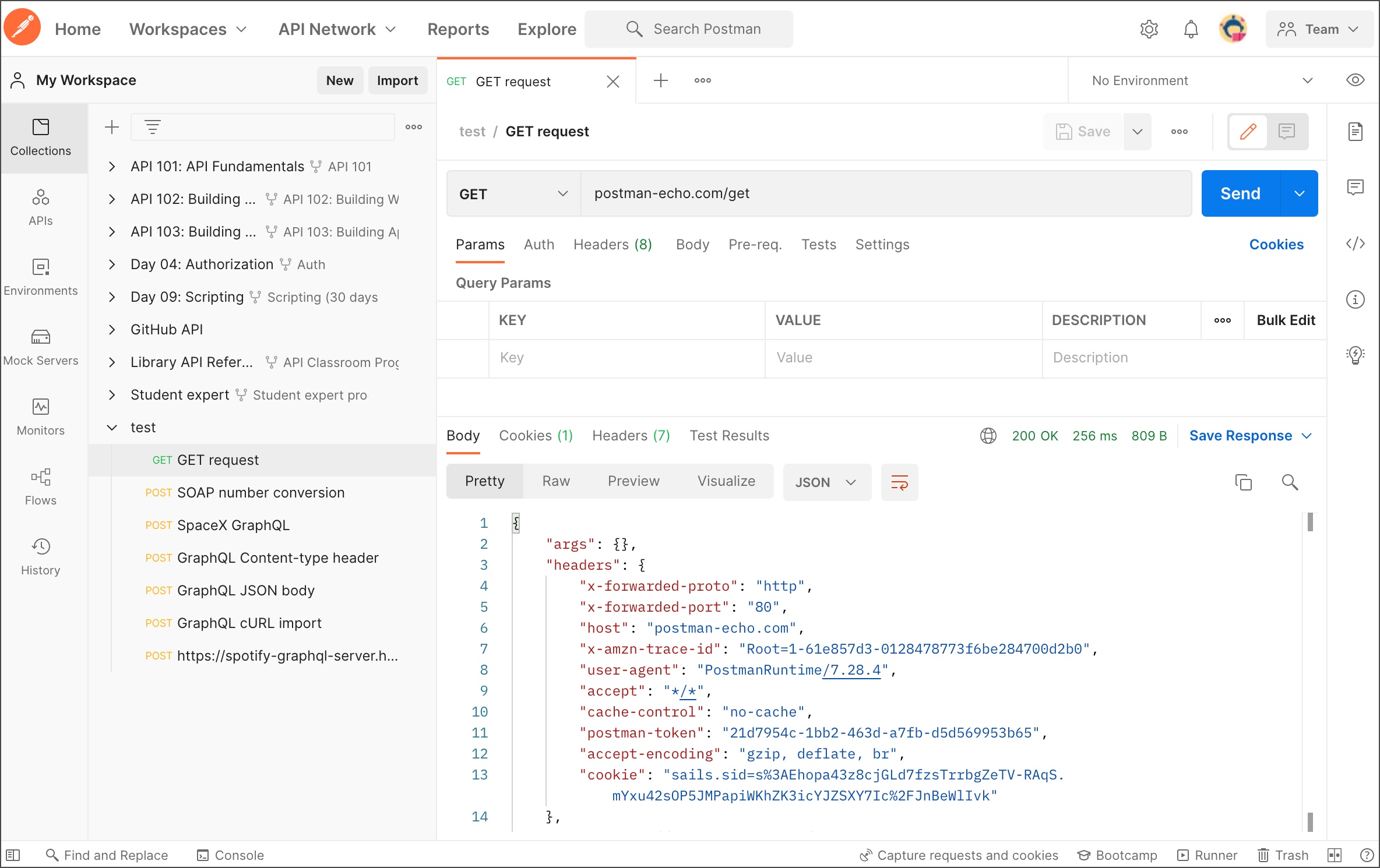The width and height of the screenshot is (1380, 868).
Task: Switch to the Test Results tab in response
Action: point(729,435)
